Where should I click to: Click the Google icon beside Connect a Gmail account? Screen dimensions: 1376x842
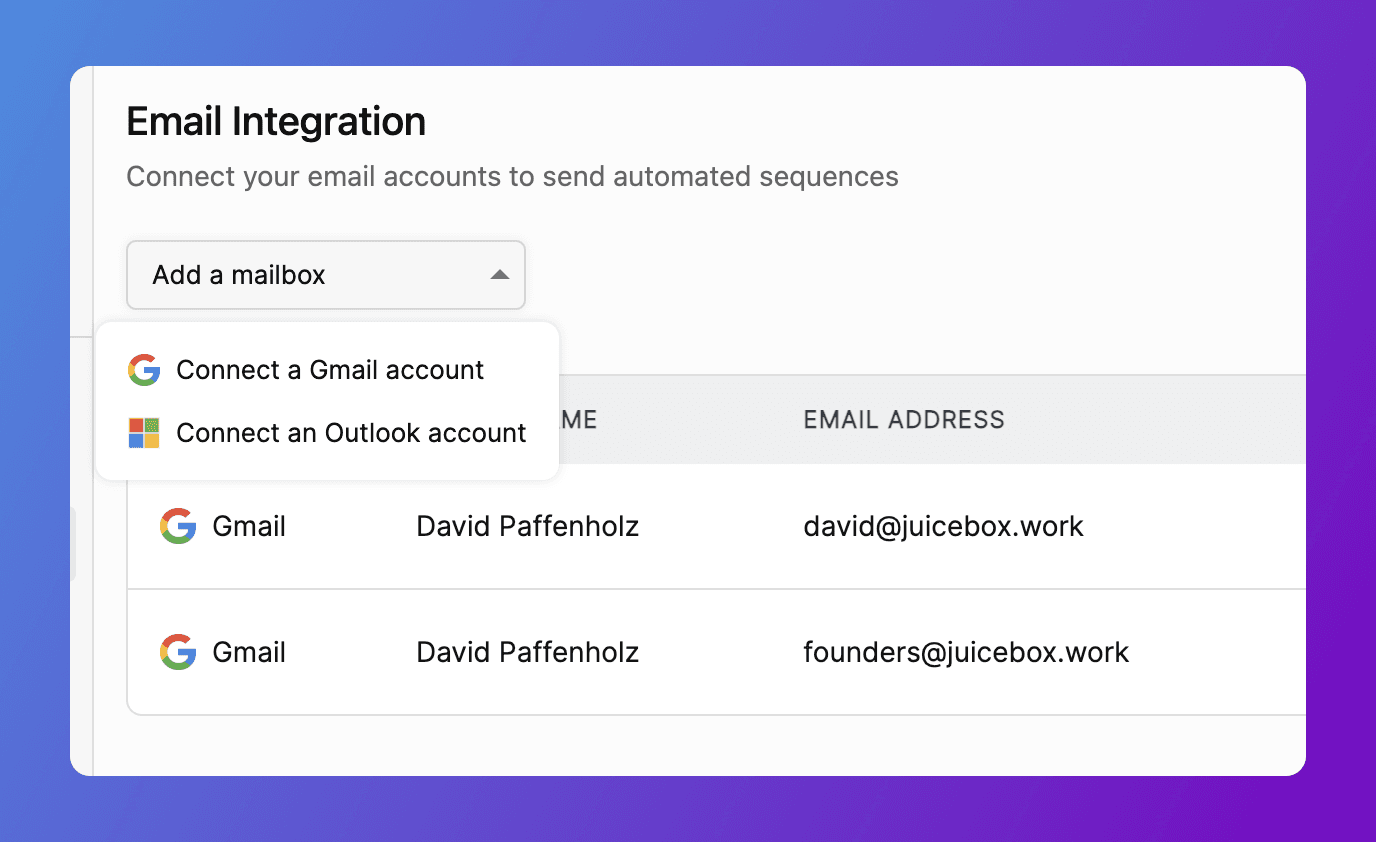click(x=144, y=370)
